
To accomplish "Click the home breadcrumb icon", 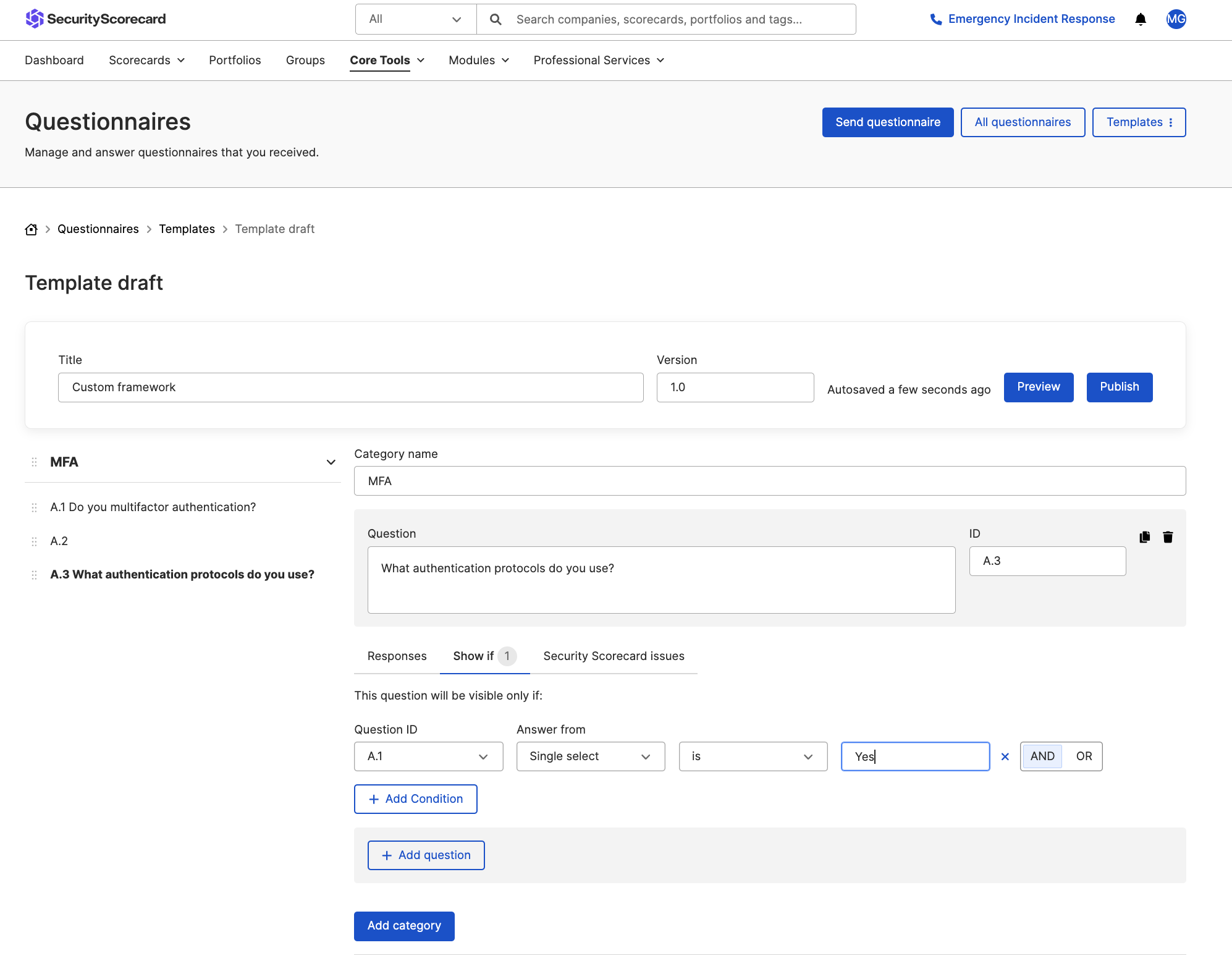I will (x=32, y=229).
